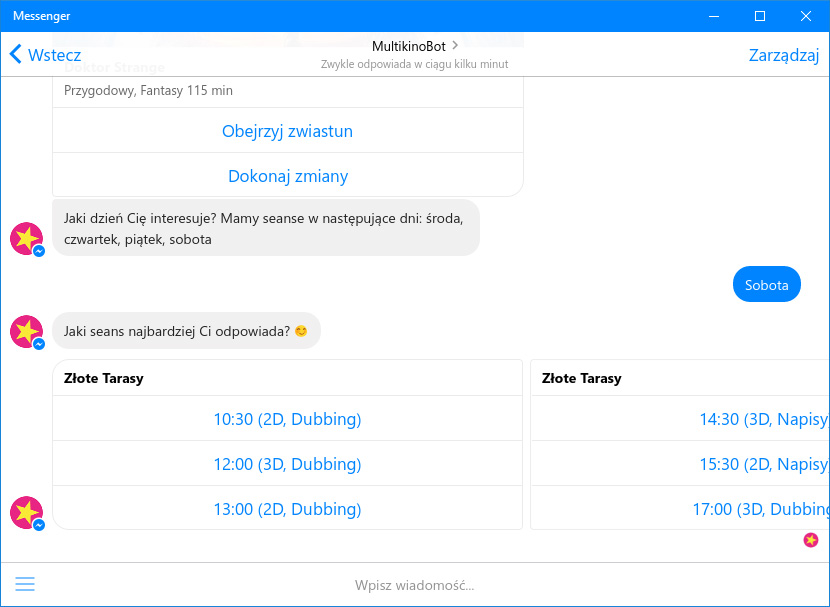The image size is (830, 607).
Task: Click the MultikinoBot conversation title
Action: (409, 47)
